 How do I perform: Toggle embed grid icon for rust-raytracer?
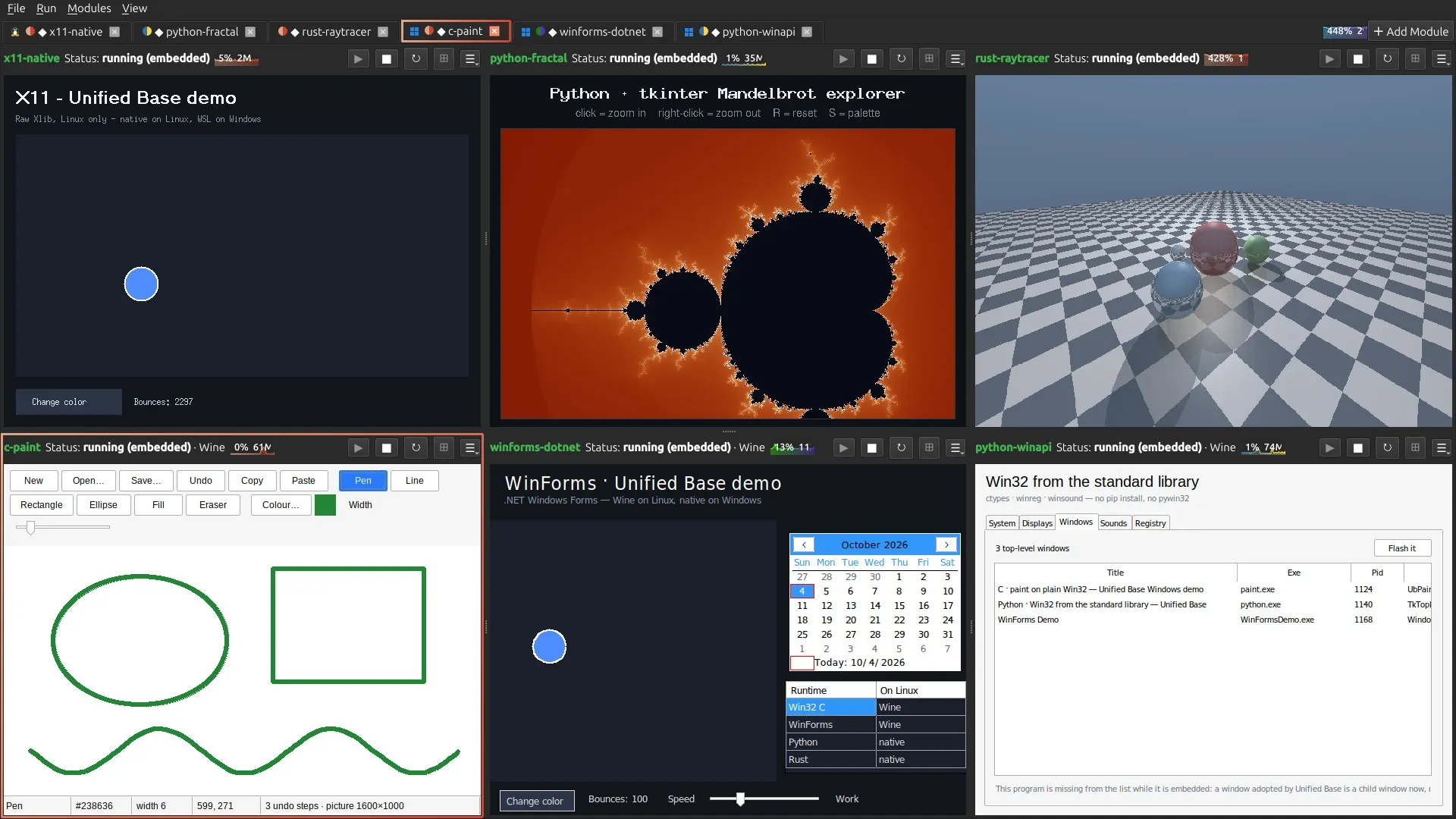click(1415, 58)
